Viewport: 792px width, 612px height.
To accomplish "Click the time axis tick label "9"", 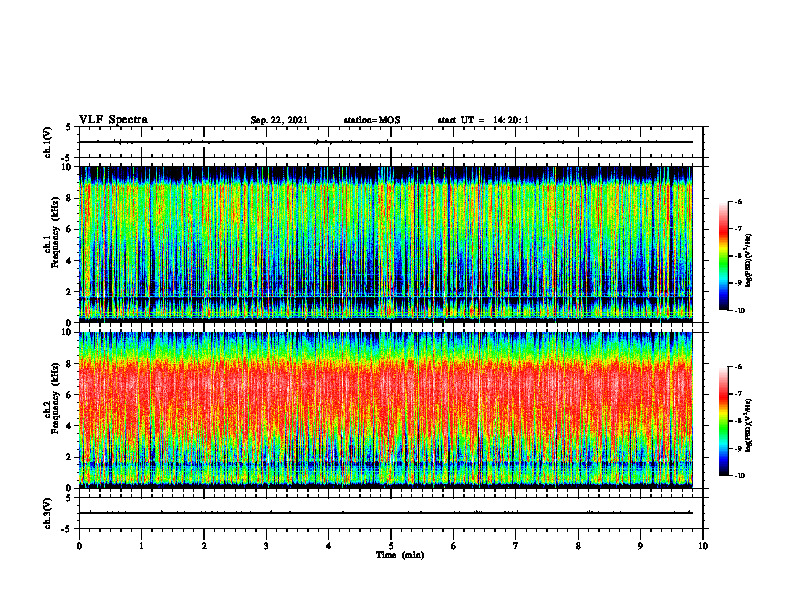I will coord(640,546).
